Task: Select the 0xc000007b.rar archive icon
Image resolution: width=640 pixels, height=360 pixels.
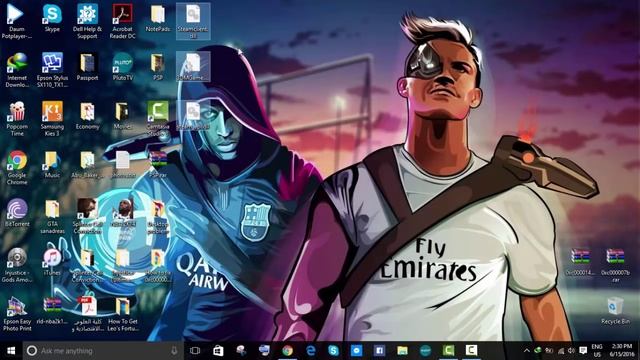Action: tap(615, 265)
